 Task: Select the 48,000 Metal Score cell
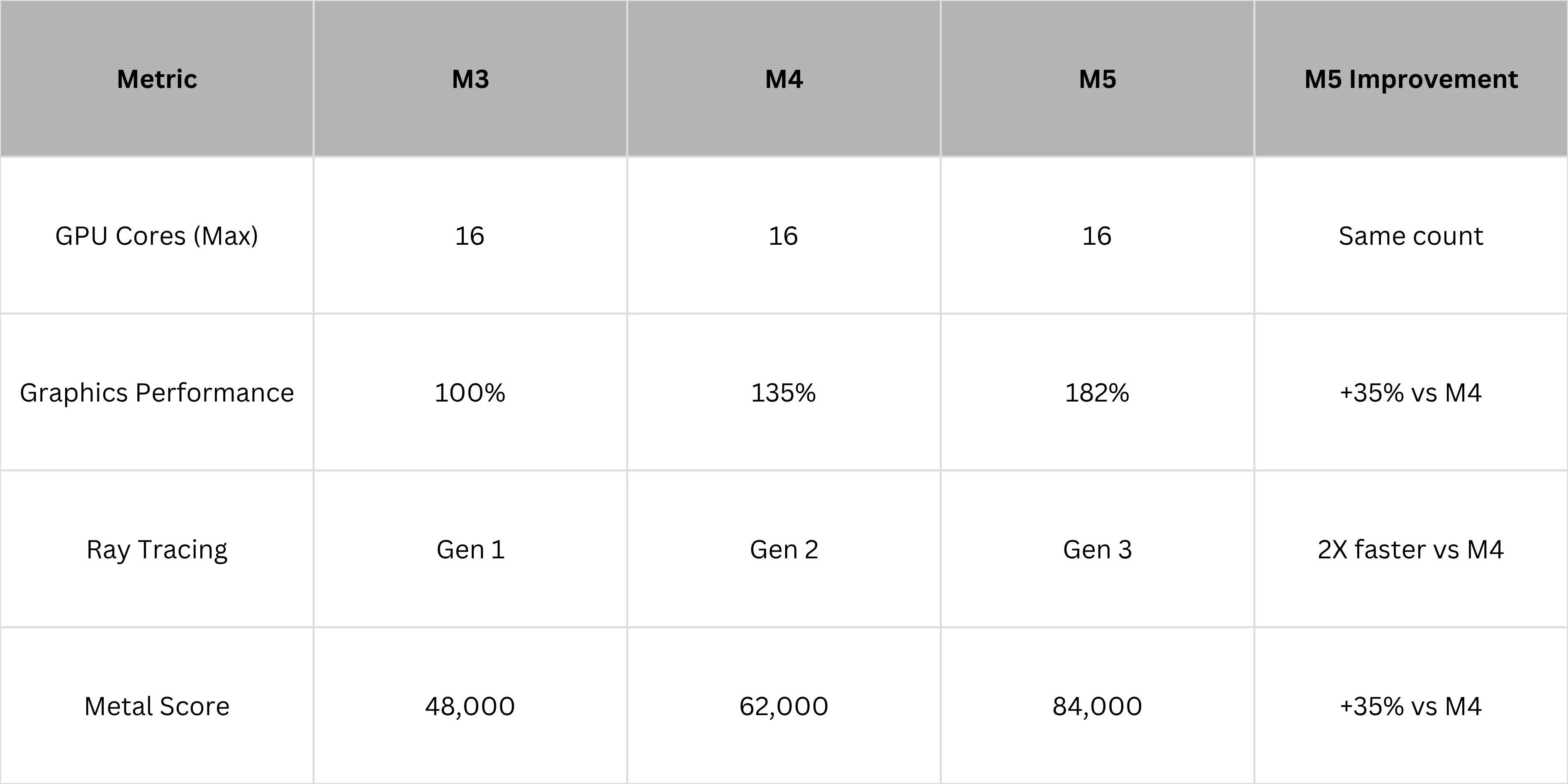pyautogui.click(x=470, y=706)
